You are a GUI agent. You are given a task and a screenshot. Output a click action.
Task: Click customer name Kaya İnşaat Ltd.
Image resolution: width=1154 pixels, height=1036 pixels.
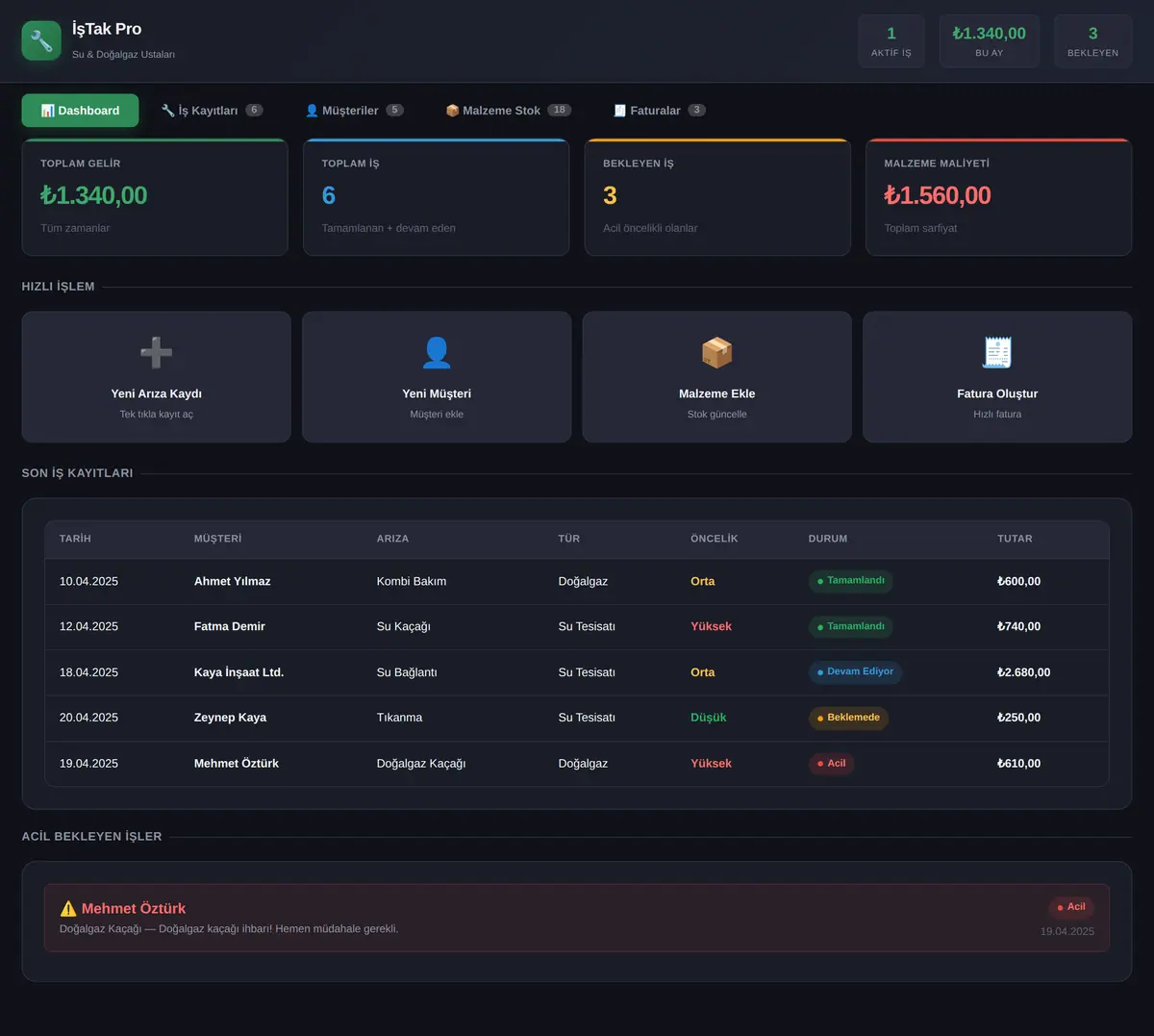tap(238, 672)
